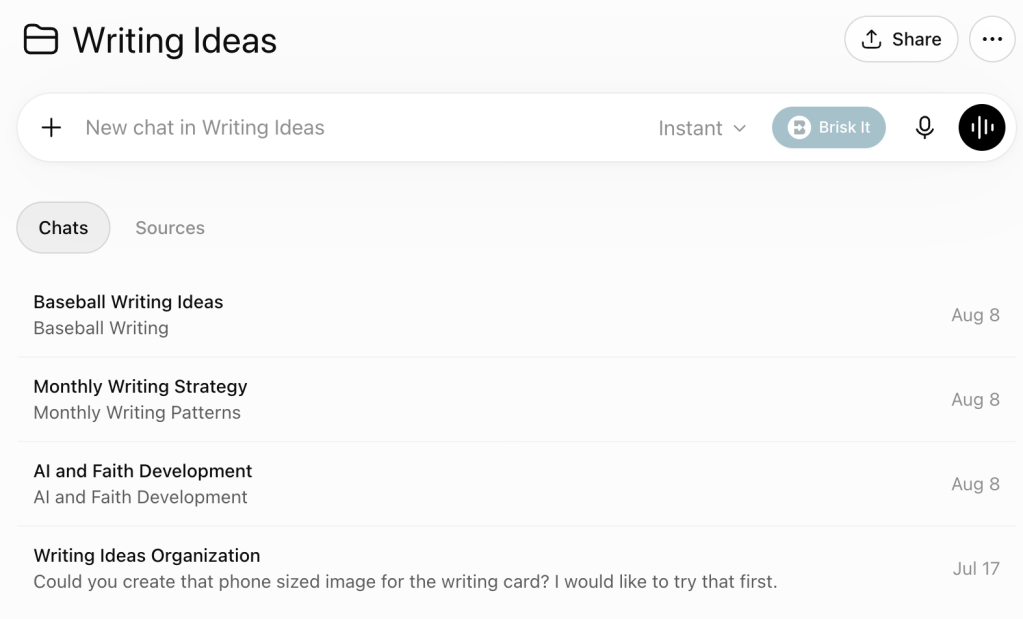
Task: Click the plus icon to add attachments
Action: (x=51, y=127)
